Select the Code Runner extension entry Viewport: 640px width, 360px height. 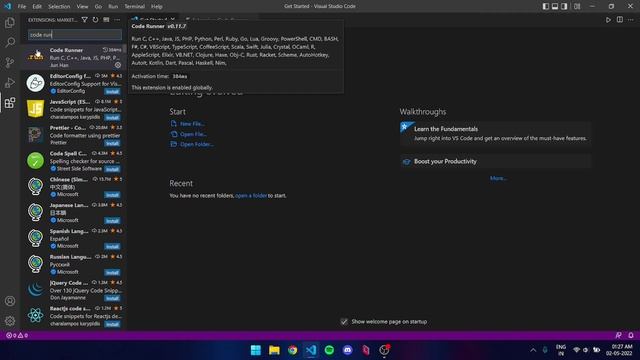pos(73,57)
